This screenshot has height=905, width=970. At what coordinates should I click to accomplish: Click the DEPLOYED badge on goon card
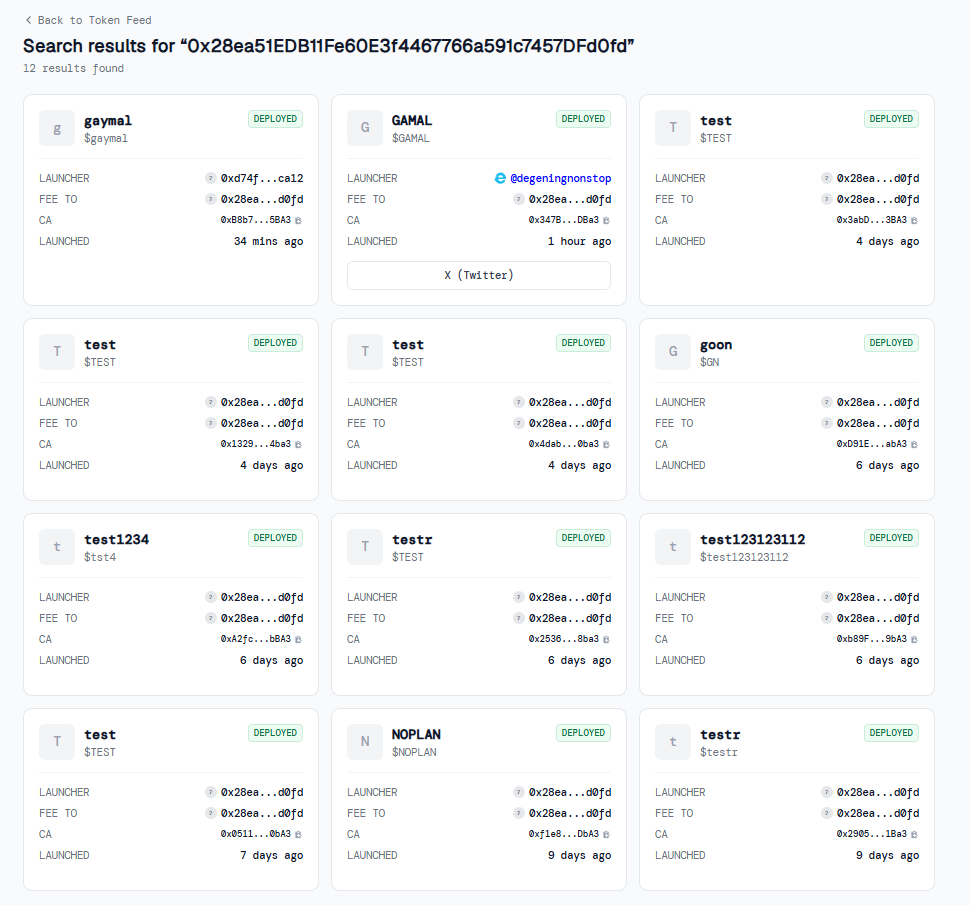click(891, 343)
